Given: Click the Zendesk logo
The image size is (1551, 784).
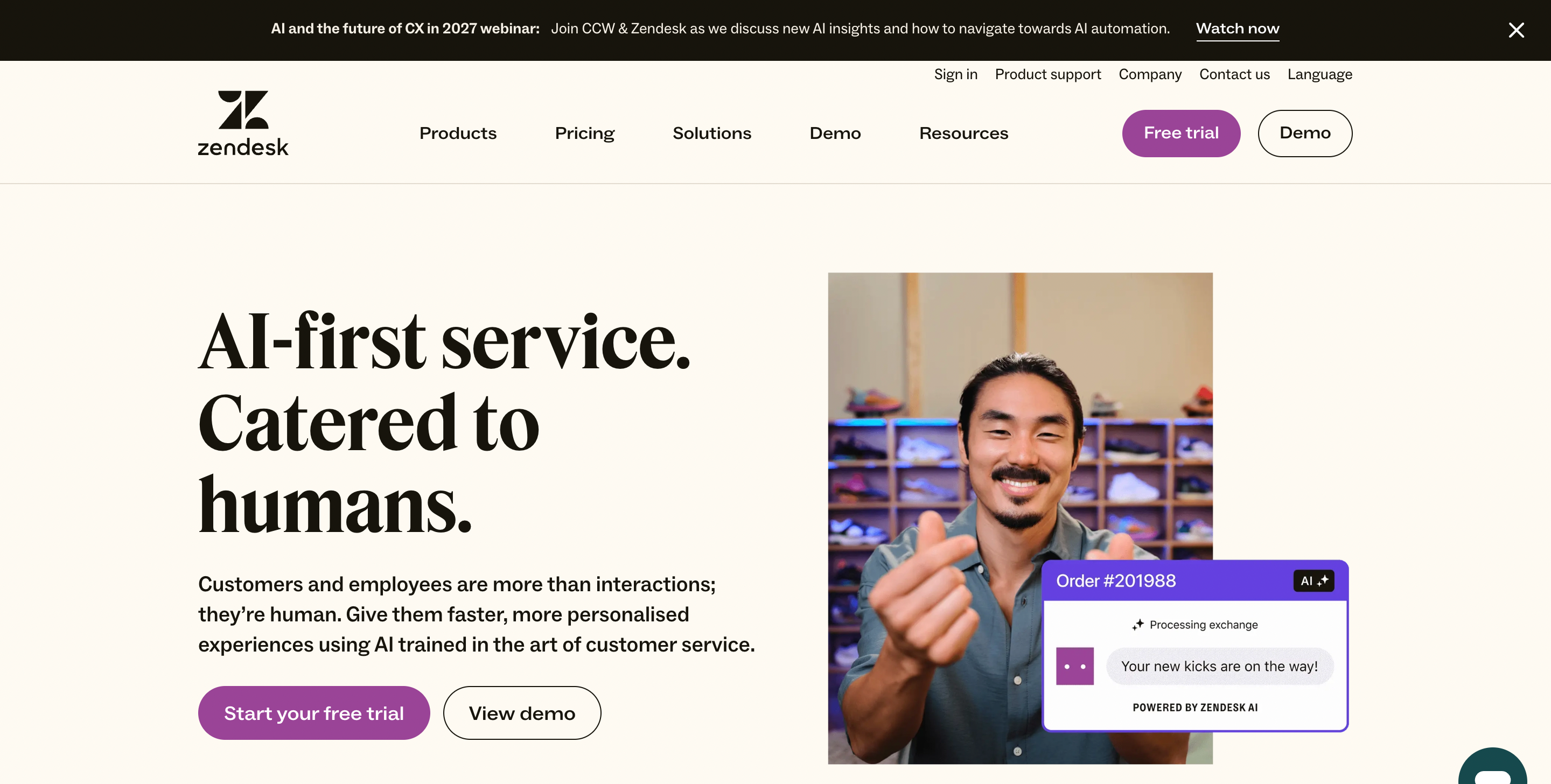Looking at the screenshot, I should point(243,123).
